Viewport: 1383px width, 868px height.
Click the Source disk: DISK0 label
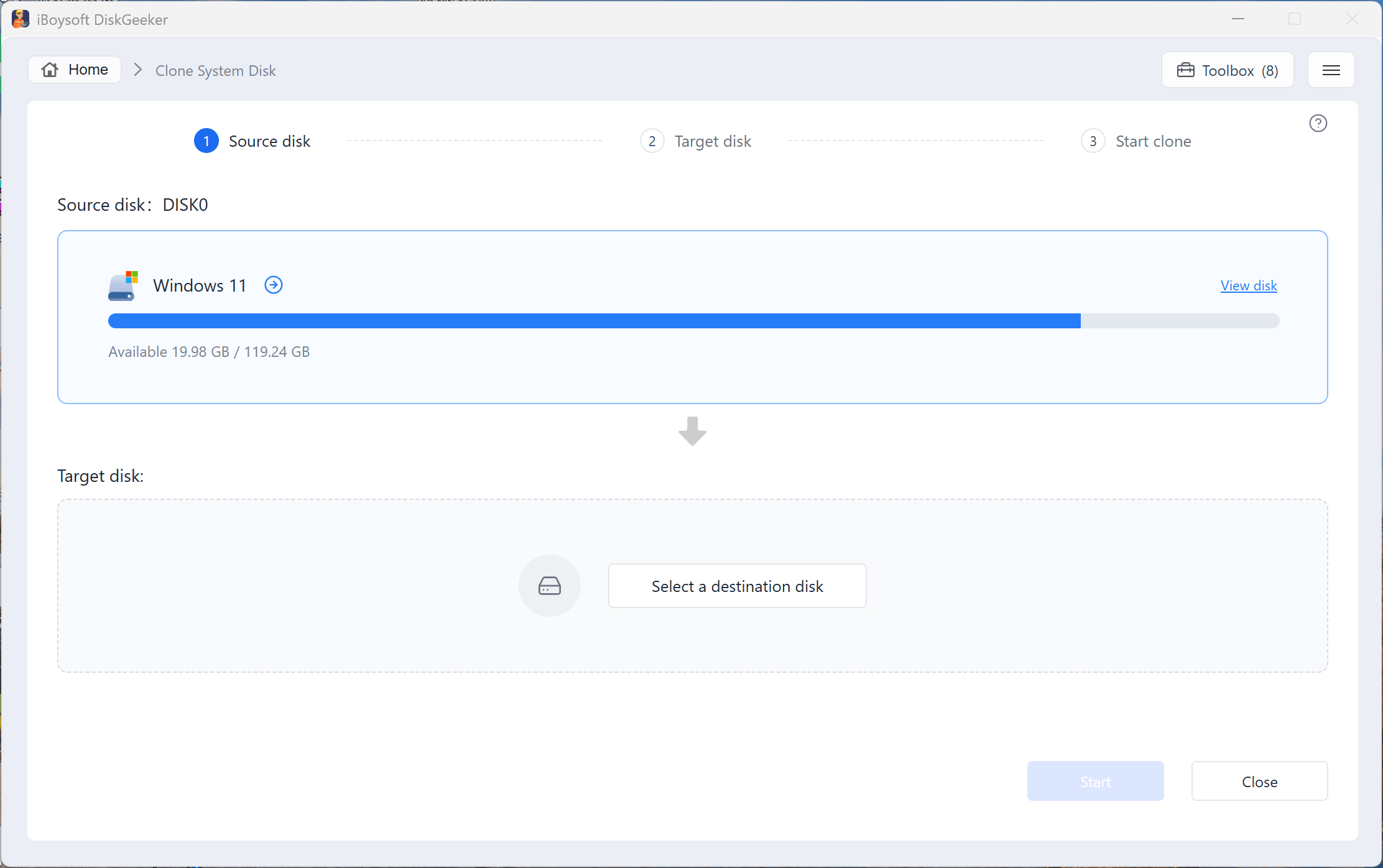point(132,205)
